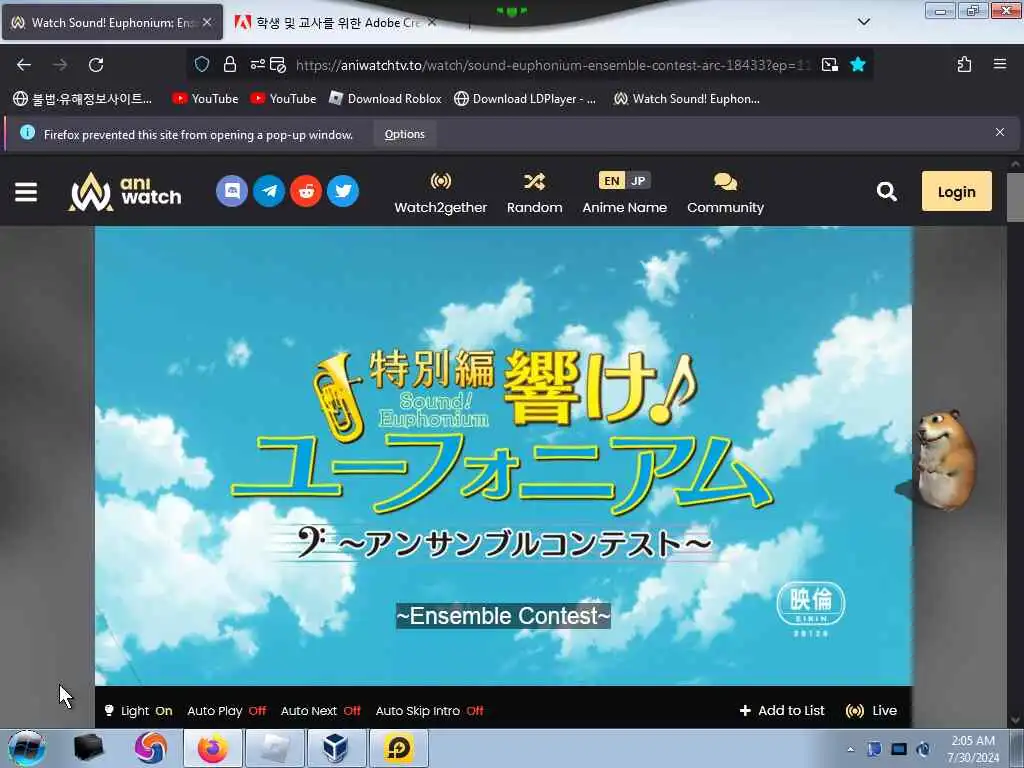Image resolution: width=1024 pixels, height=768 pixels.
Task: Click the taskbar clock showing 2:05 AM
Action: coord(973,749)
